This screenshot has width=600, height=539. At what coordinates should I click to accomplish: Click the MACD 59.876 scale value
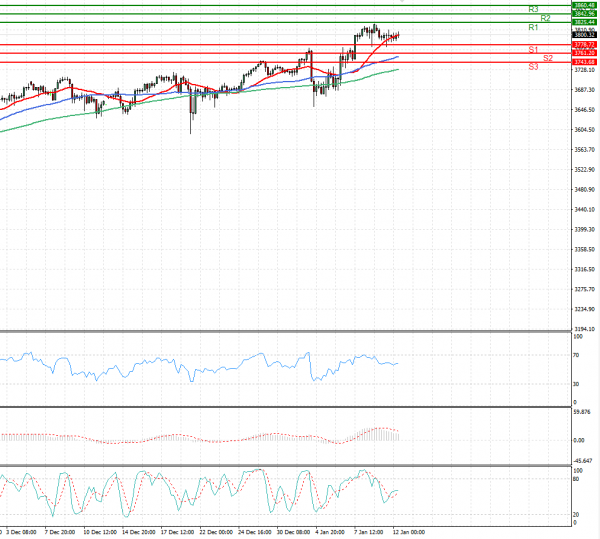[x=582, y=412]
